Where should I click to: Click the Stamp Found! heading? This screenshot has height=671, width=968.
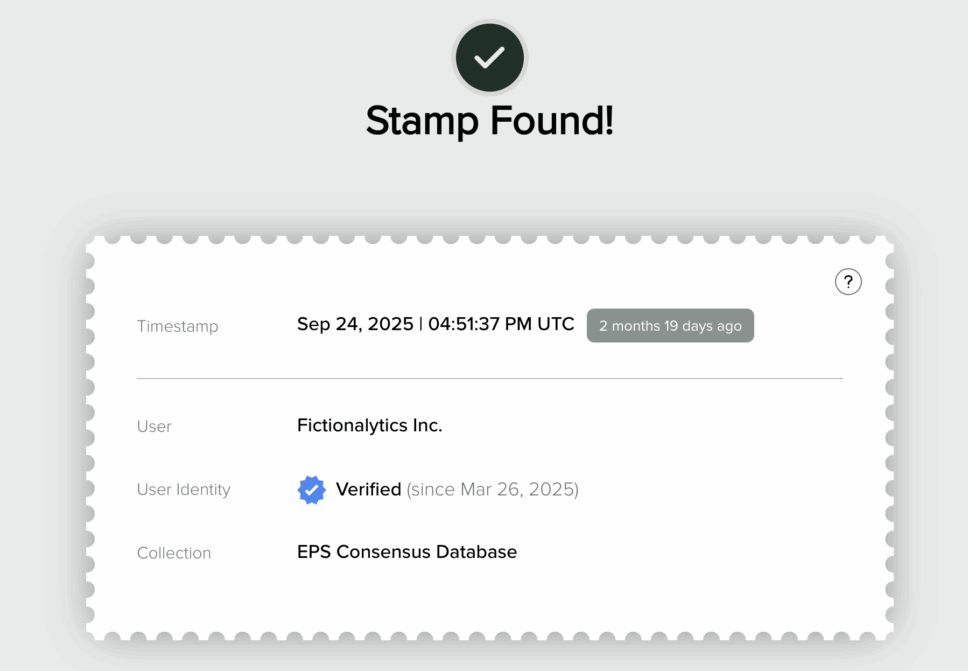point(489,121)
